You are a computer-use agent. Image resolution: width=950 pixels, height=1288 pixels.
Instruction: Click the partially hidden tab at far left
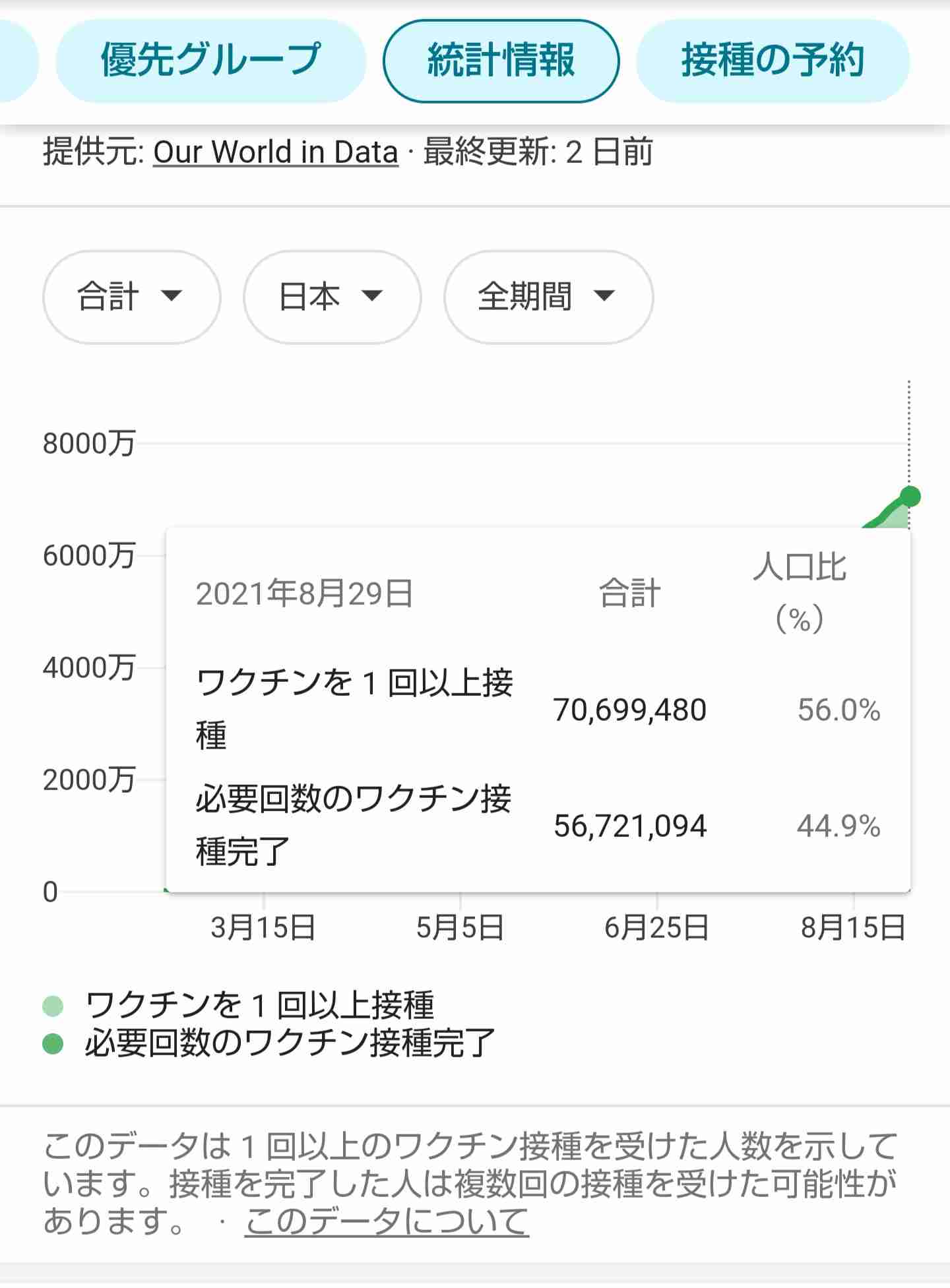pyautogui.click(x=16, y=61)
